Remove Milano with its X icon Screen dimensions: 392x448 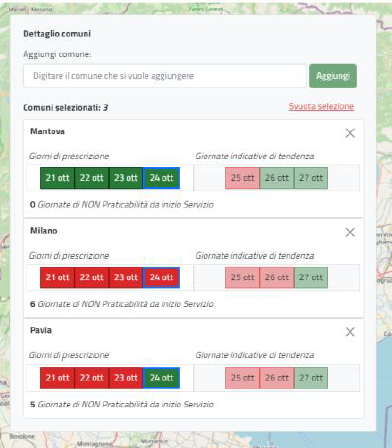(350, 232)
